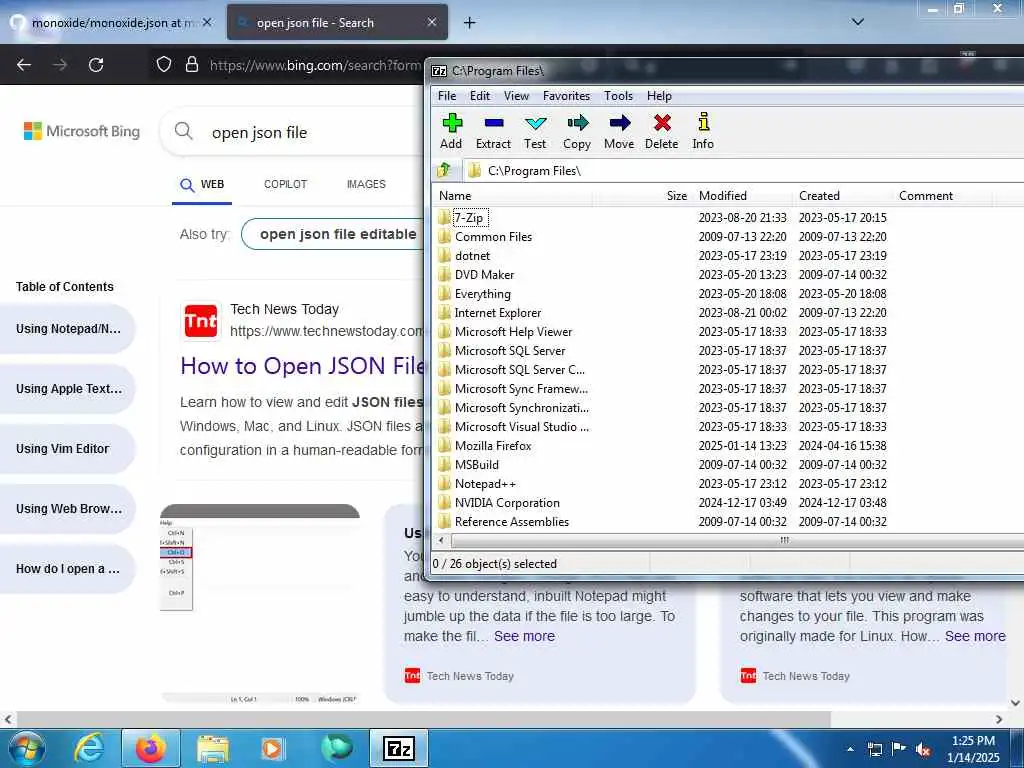The height and width of the screenshot is (768, 1024).
Task: Open a new browser tab
Action: point(470,23)
